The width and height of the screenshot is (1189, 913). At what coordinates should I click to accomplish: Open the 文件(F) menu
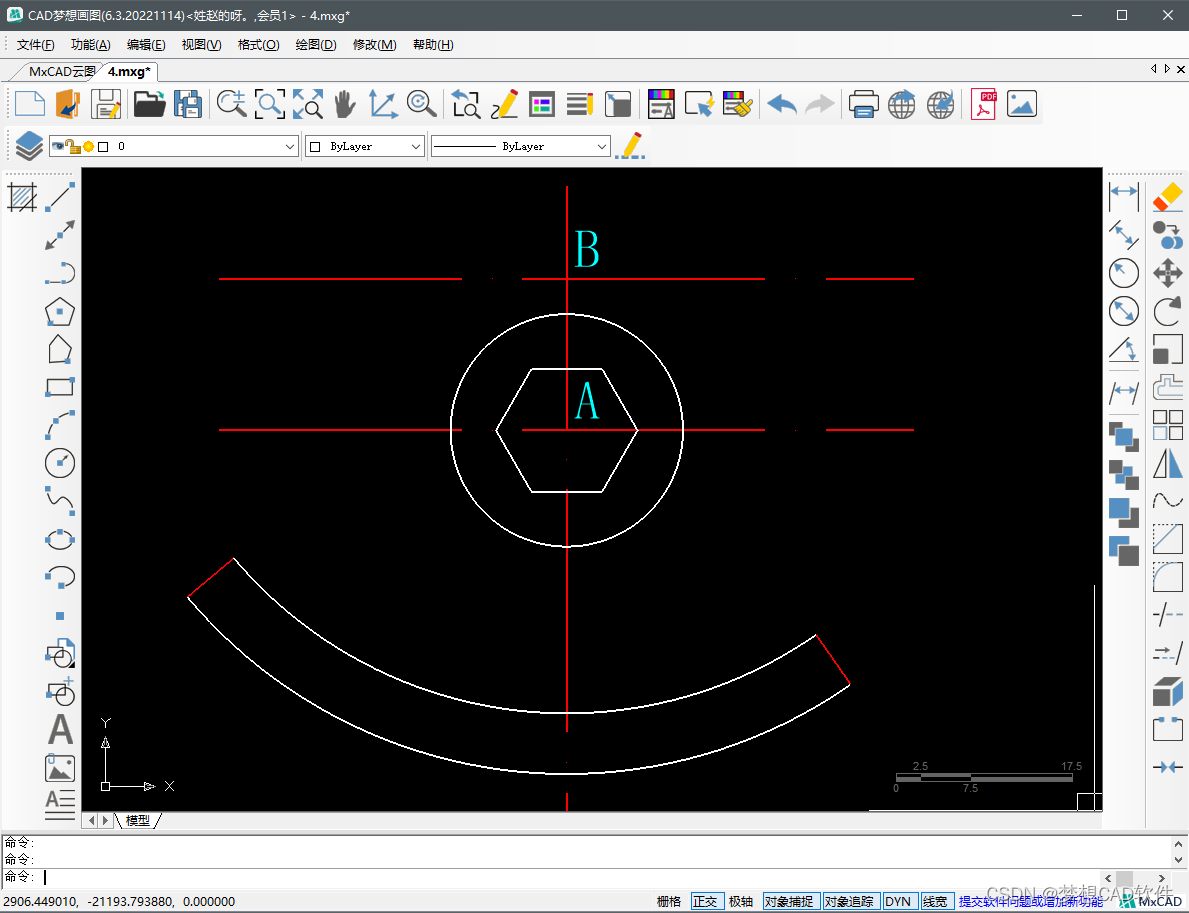(35, 45)
